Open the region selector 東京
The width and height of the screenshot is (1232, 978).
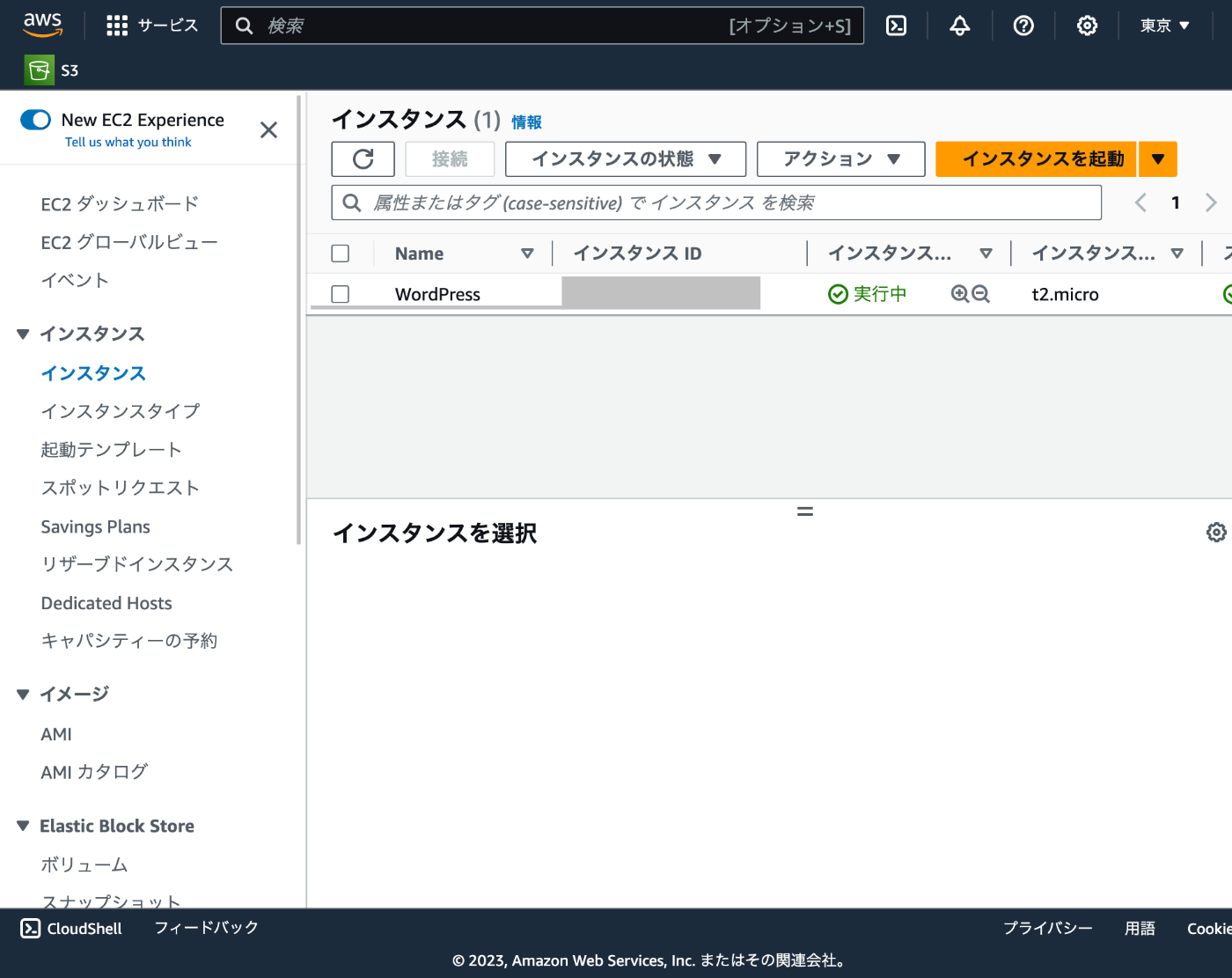point(1165,26)
